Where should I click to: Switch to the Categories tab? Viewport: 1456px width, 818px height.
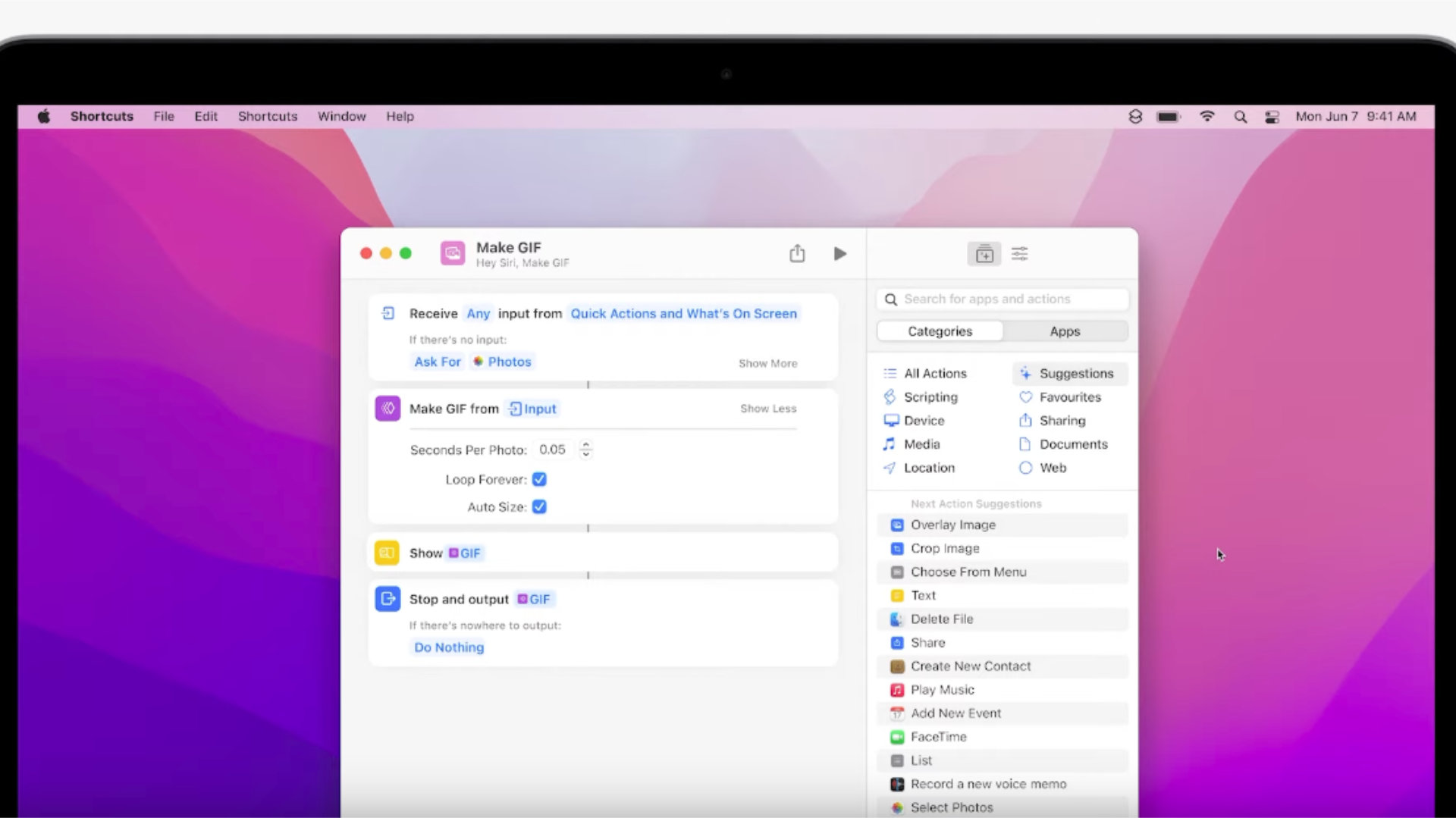940,331
